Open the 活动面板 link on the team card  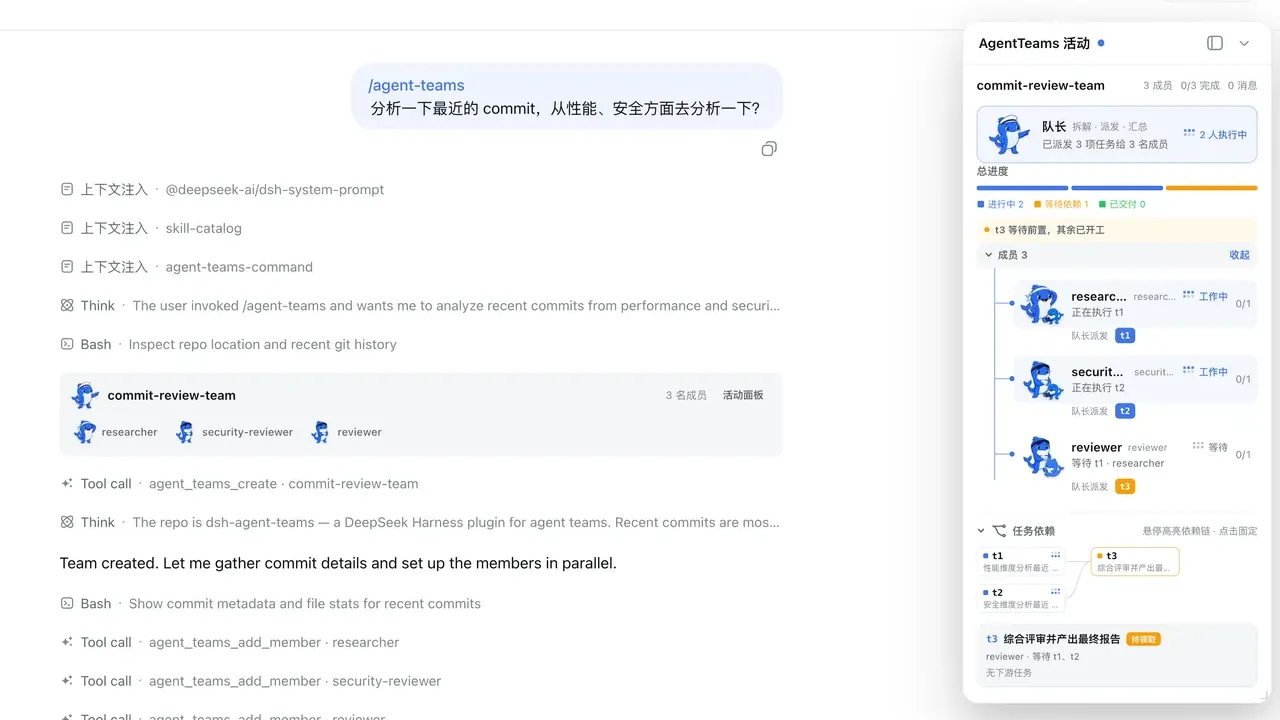[743, 395]
